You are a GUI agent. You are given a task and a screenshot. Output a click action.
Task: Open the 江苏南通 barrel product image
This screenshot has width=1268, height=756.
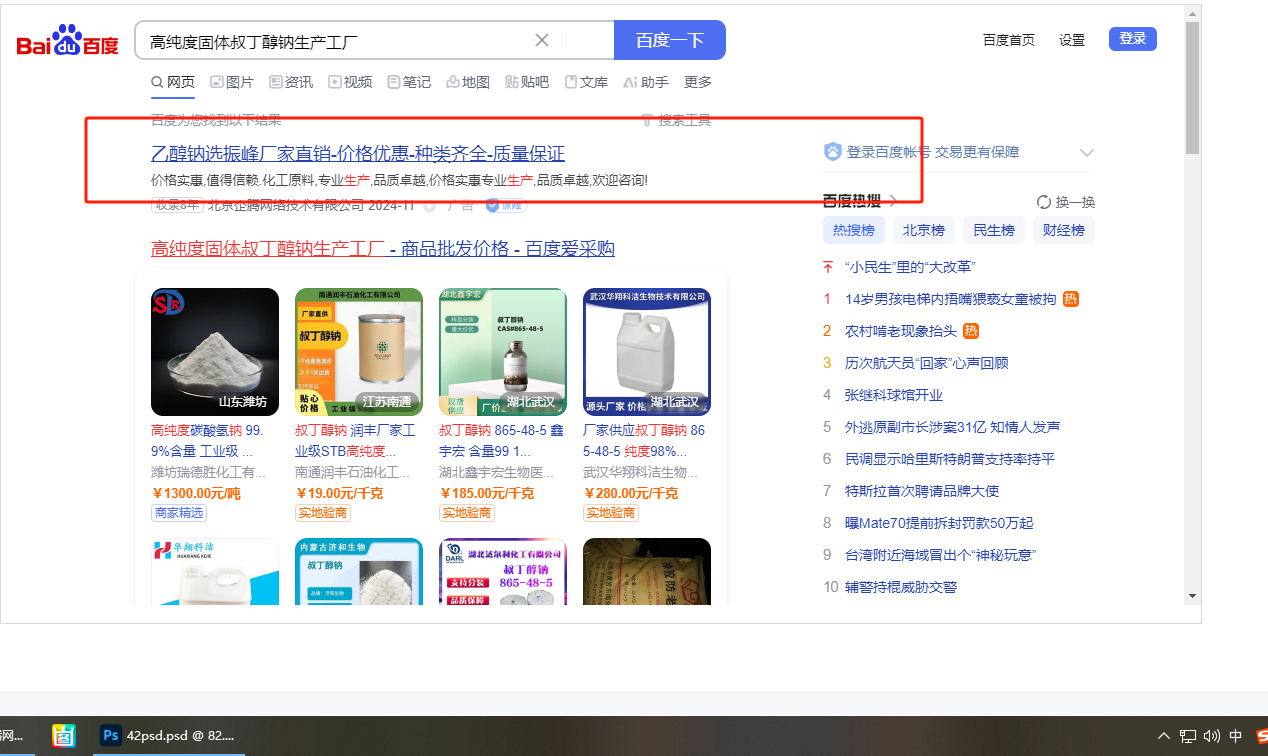tap(359, 352)
